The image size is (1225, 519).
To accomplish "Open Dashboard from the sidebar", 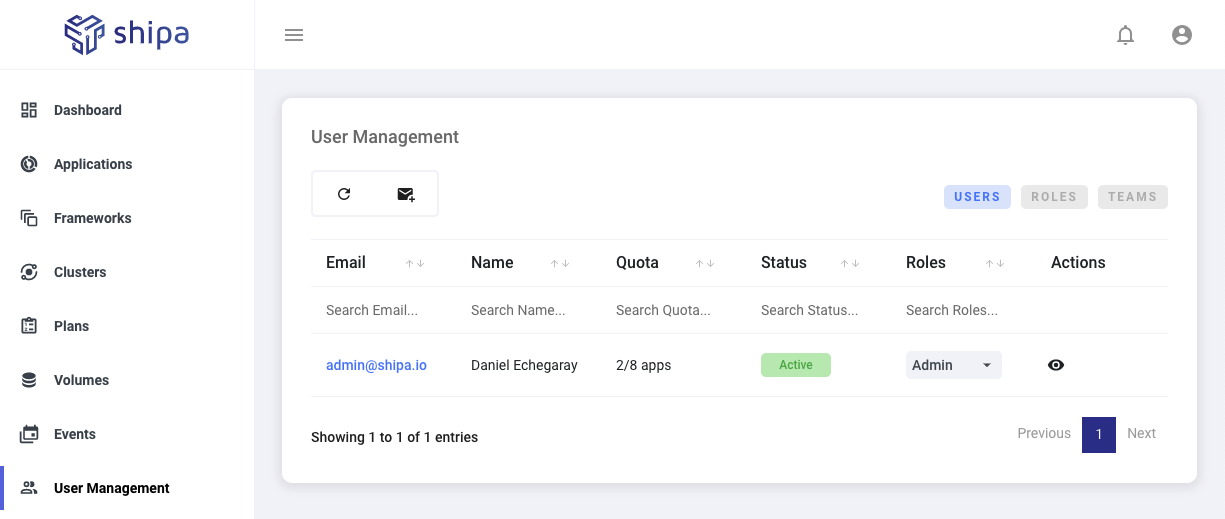I will (x=88, y=110).
